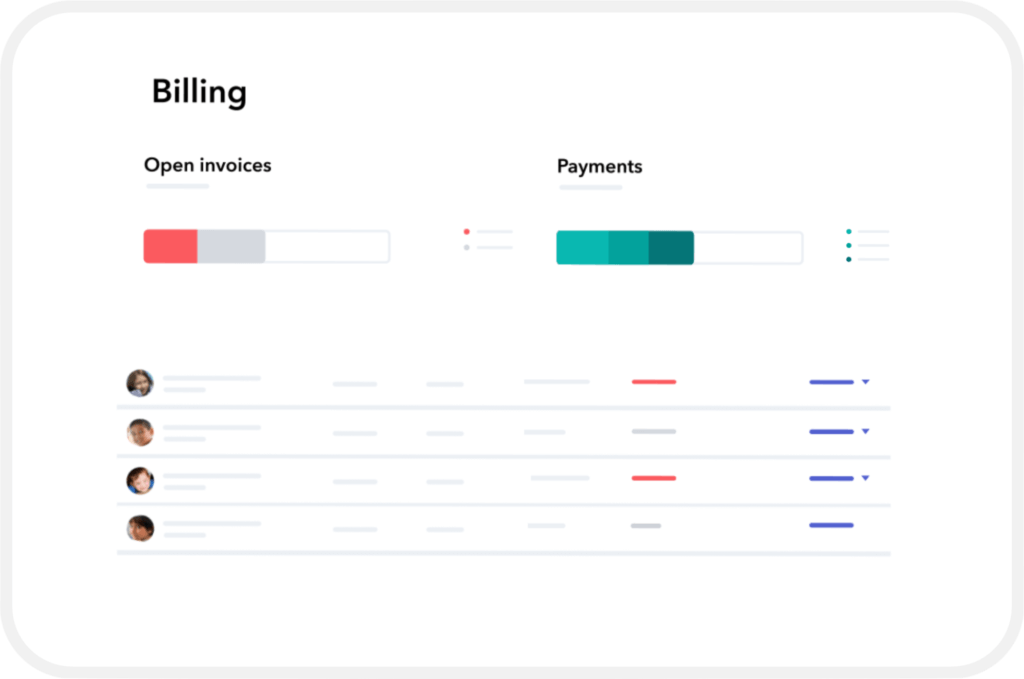The image size is (1024, 679).
Task: Click the bottom dark teal Payments legend dot
Action: 848,260
